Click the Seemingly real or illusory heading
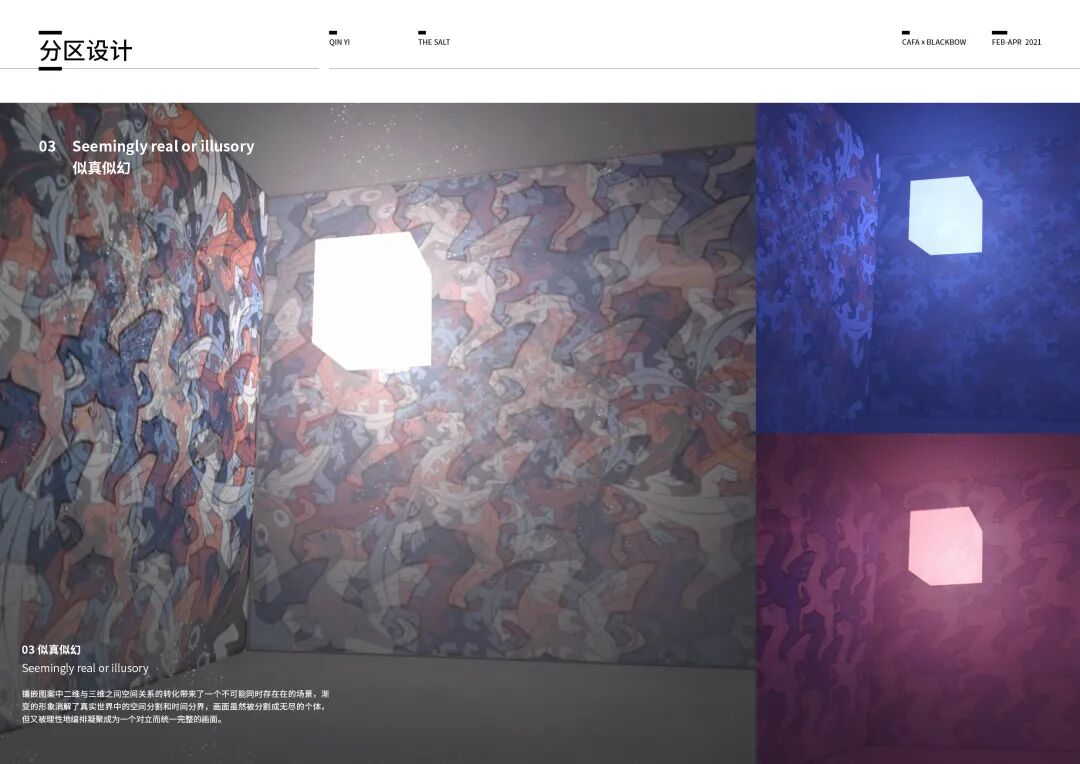The height and width of the screenshot is (764, 1080). 163,146
